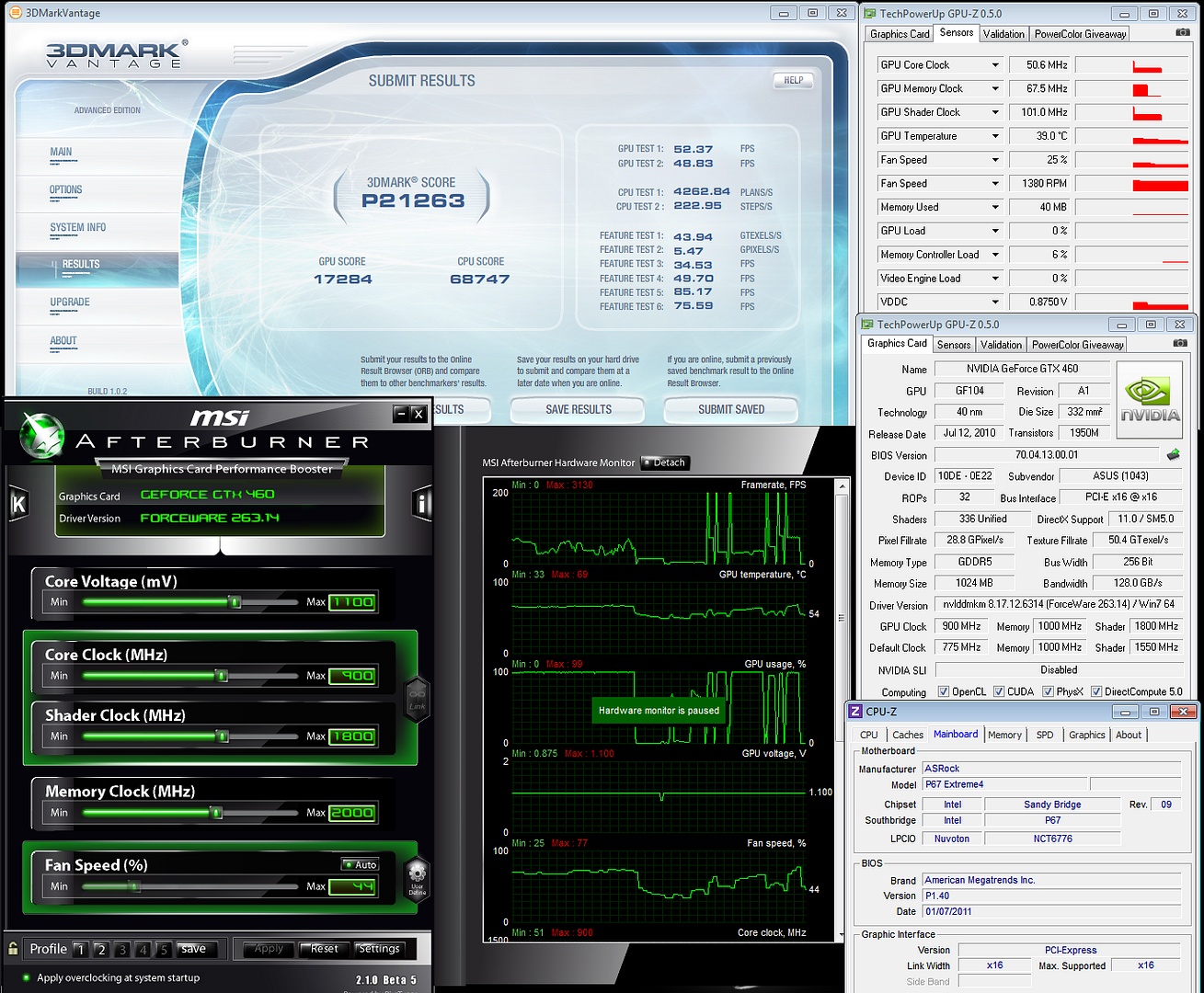Click the Core Voltage slider handle
1204x993 pixels.
235,601
